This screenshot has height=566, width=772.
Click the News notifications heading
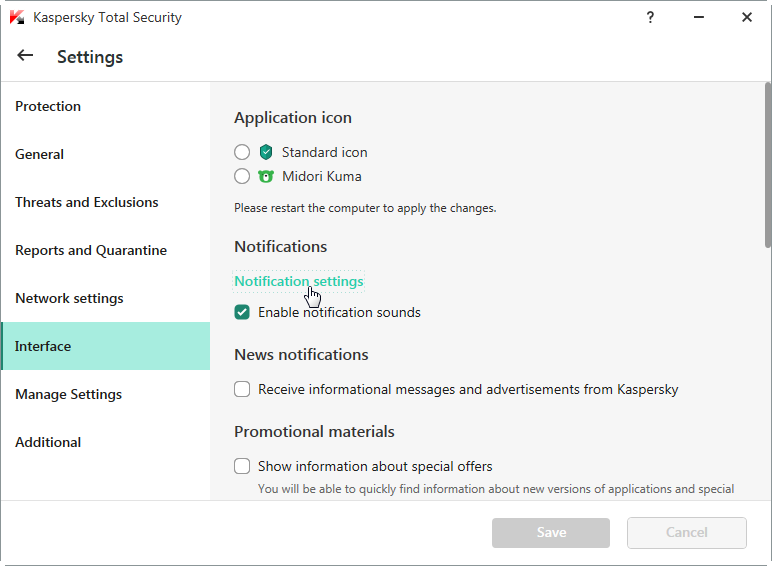[301, 354]
